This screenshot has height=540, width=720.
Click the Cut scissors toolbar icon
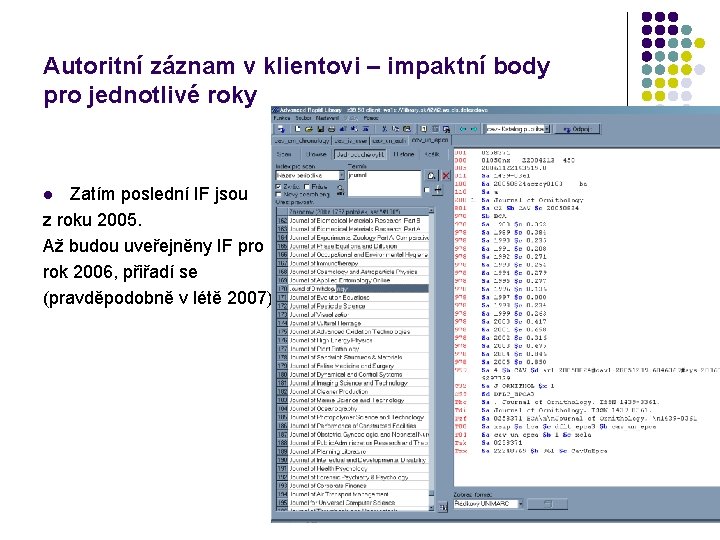(x=385, y=129)
